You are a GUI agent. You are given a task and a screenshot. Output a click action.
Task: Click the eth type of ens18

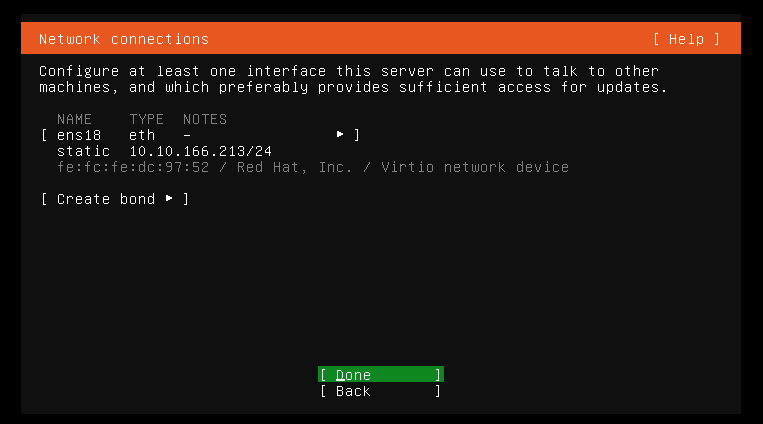coord(142,135)
